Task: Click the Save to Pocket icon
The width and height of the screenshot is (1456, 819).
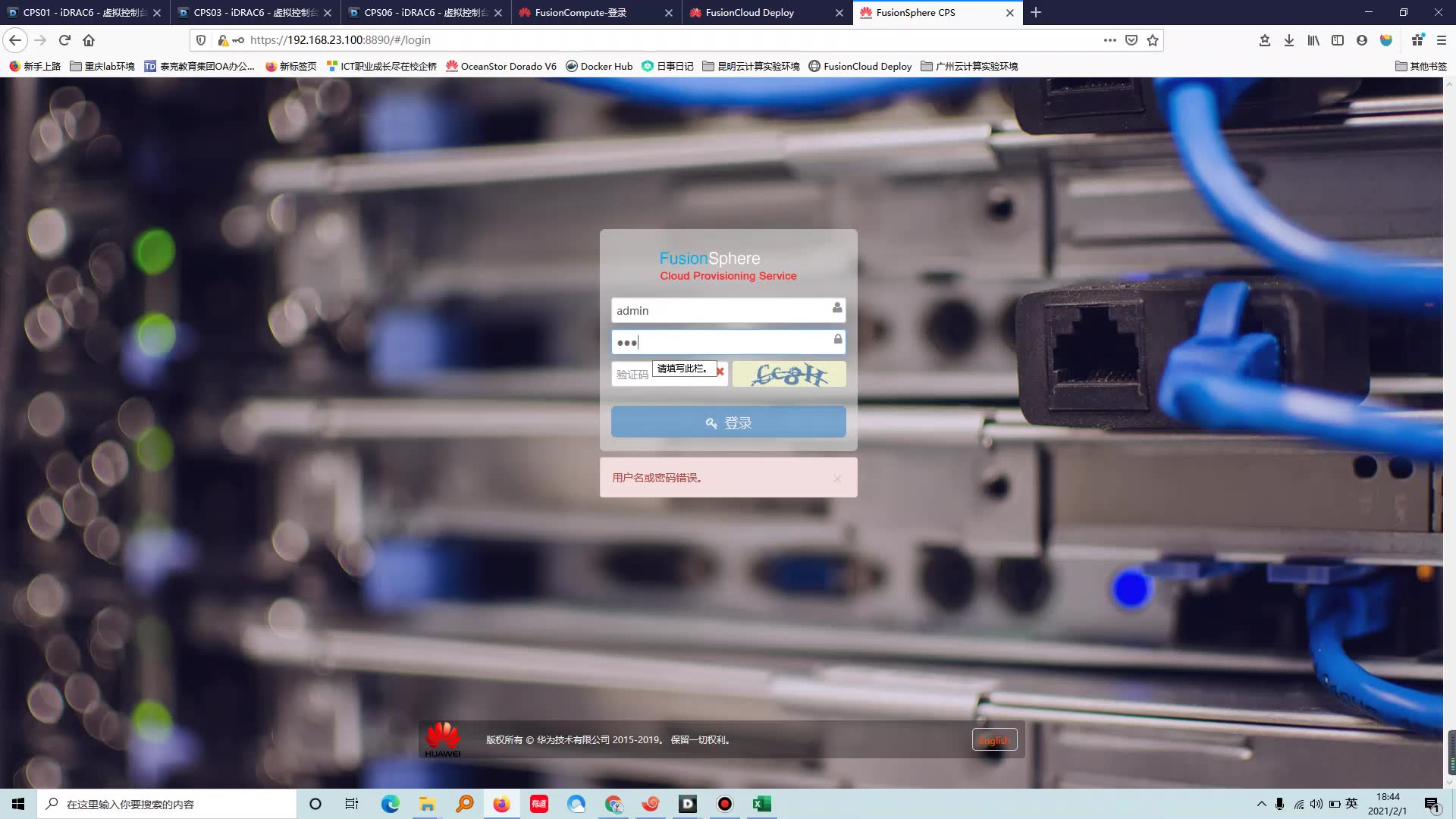Action: pyautogui.click(x=1131, y=40)
